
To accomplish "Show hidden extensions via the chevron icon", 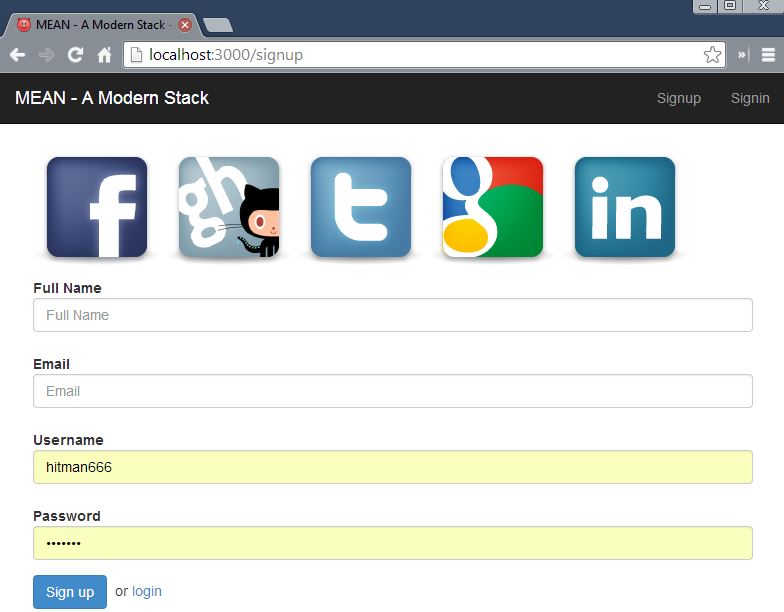I will [x=743, y=54].
